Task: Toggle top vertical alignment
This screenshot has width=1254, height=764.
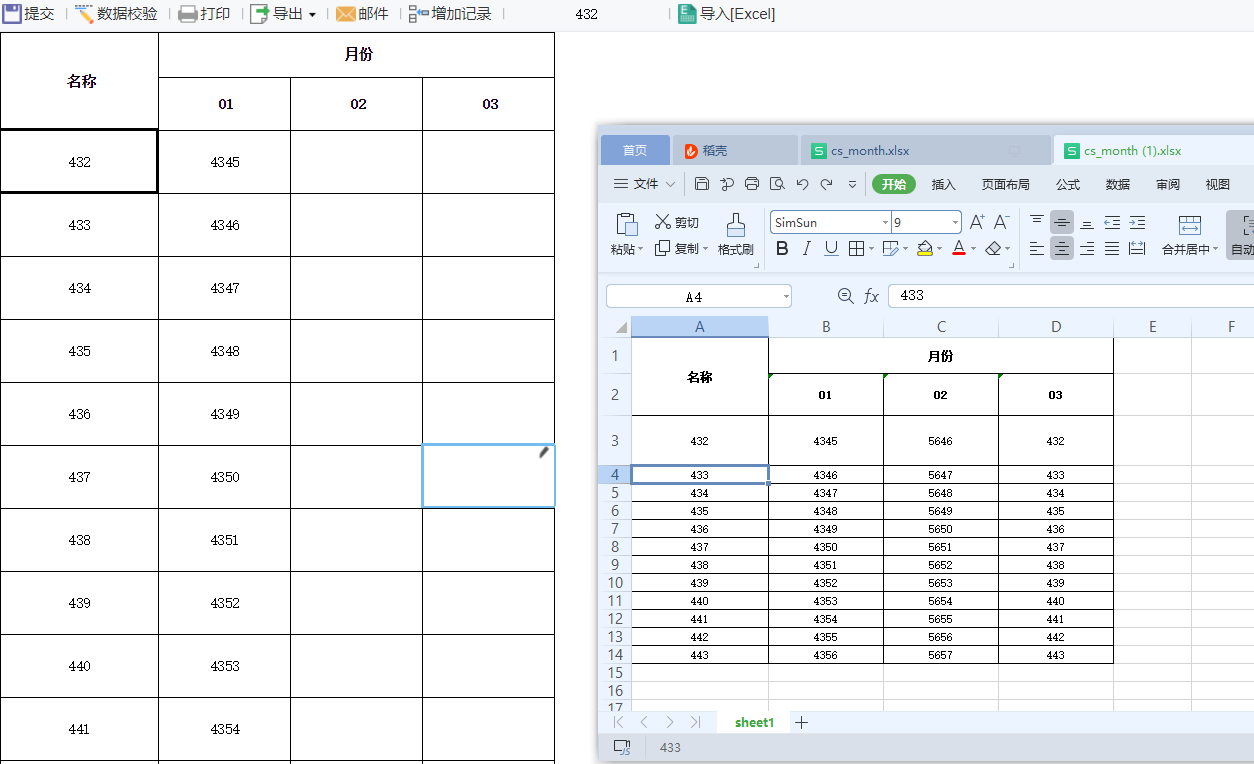Action: [x=1037, y=222]
